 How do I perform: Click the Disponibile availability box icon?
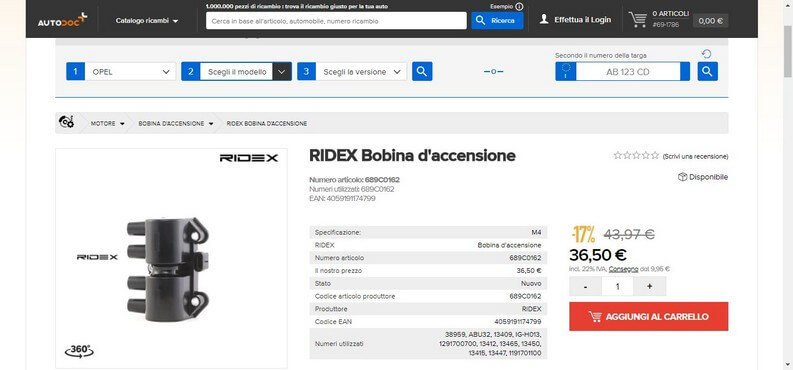(682, 177)
